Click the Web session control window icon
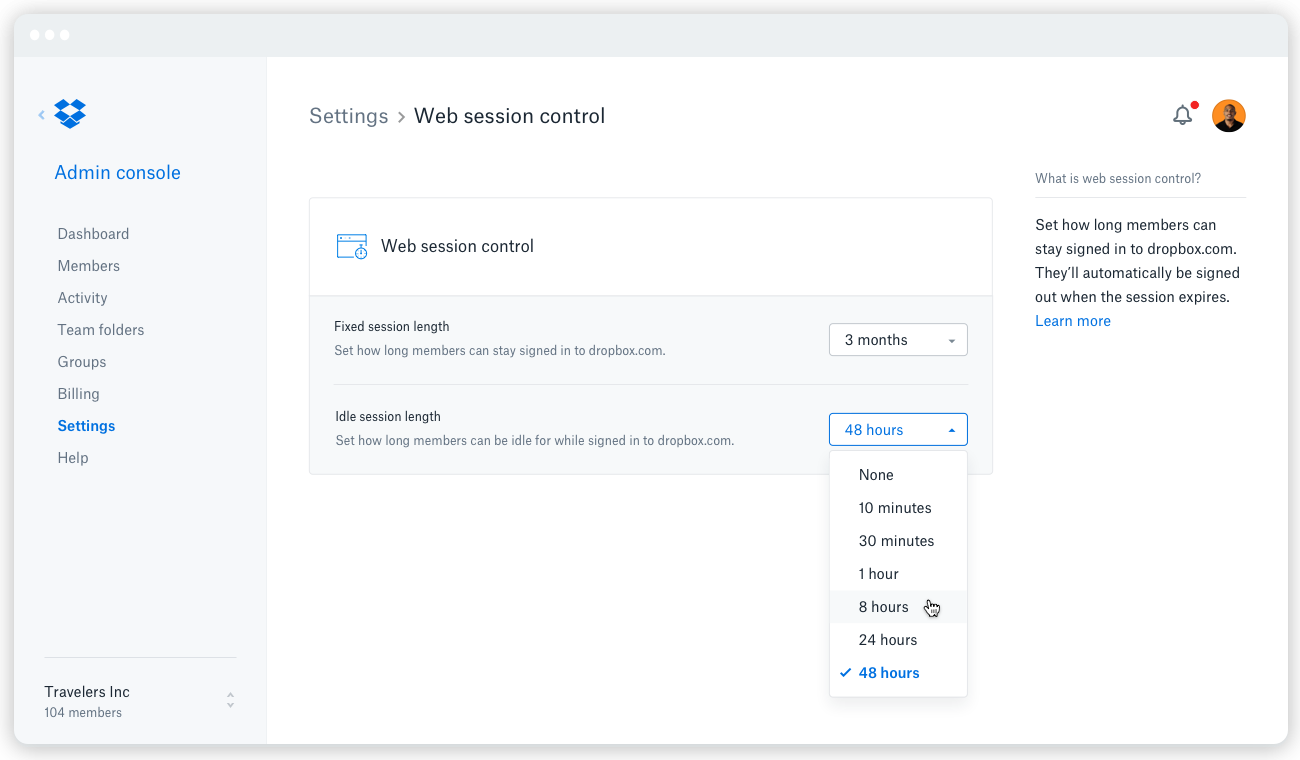1300x760 pixels. 352,247
